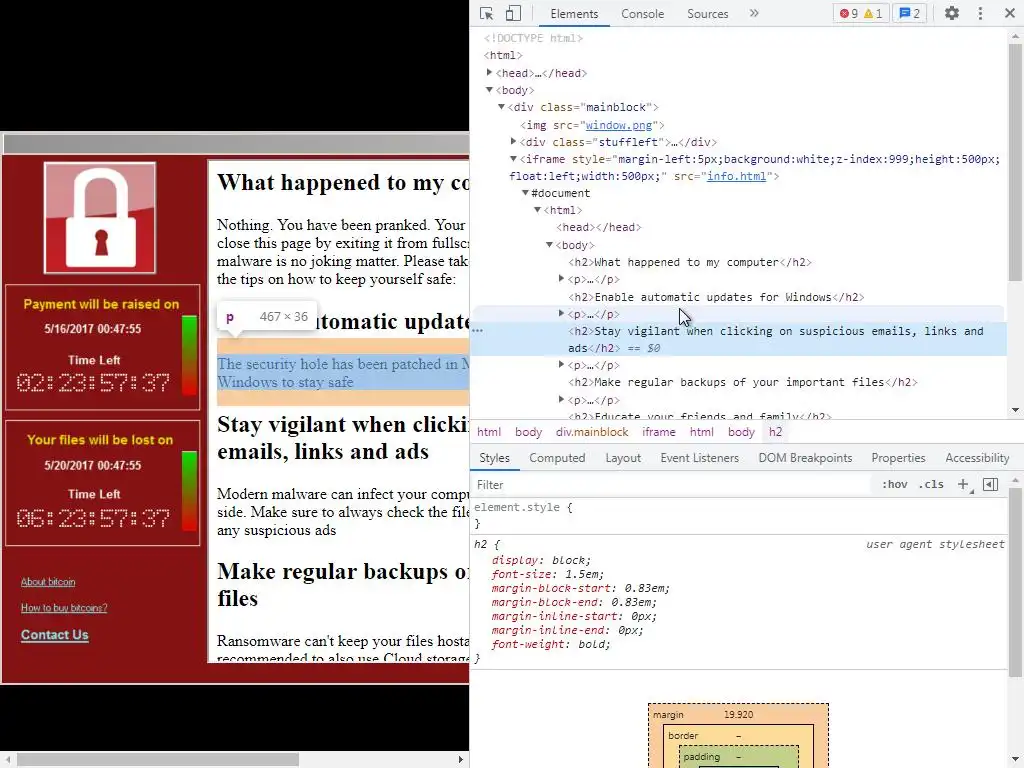
Task: Toggle :hov element state panel
Action: tap(894, 484)
